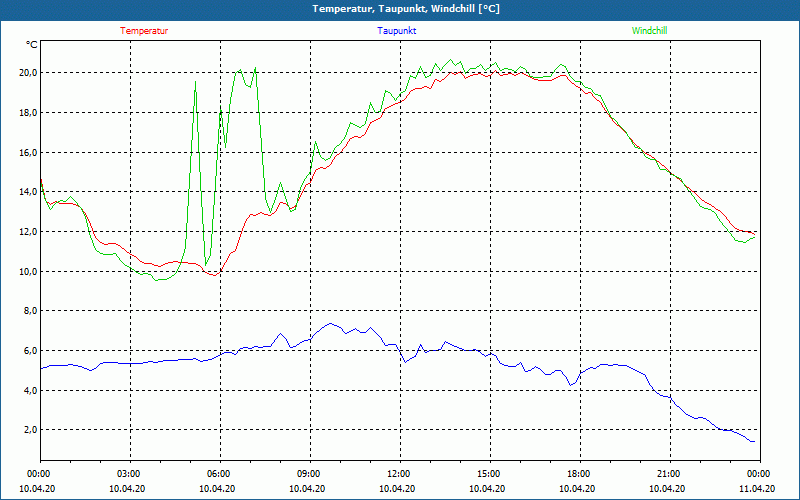Click the 21:00 time label
Viewport: 800px width, 500px height.
(x=667, y=473)
